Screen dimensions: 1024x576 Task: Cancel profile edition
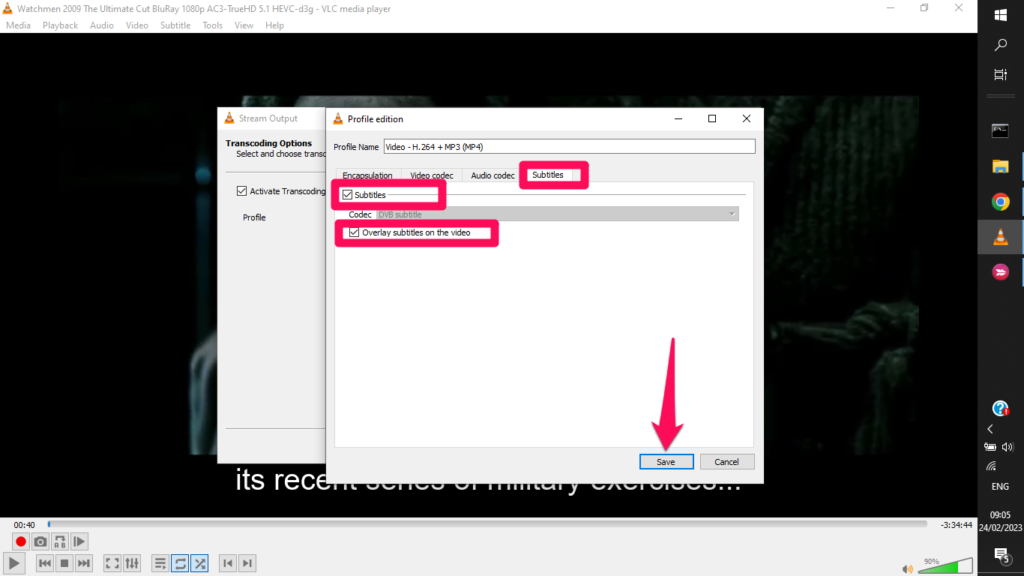coord(726,462)
